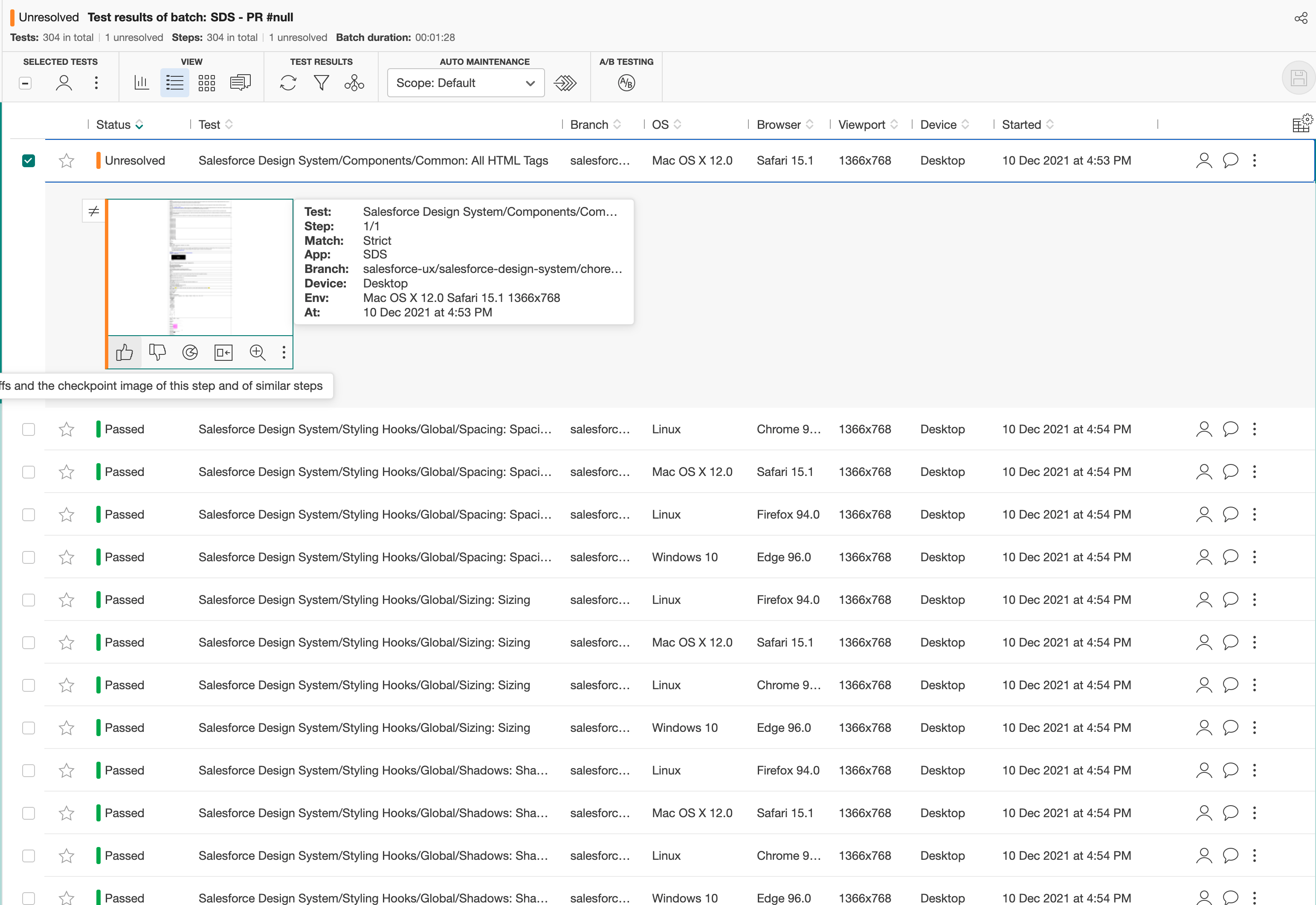This screenshot has height=905, width=1316.
Task: Uncheck the Unresolved All HTML Tags test
Action: [x=28, y=161]
